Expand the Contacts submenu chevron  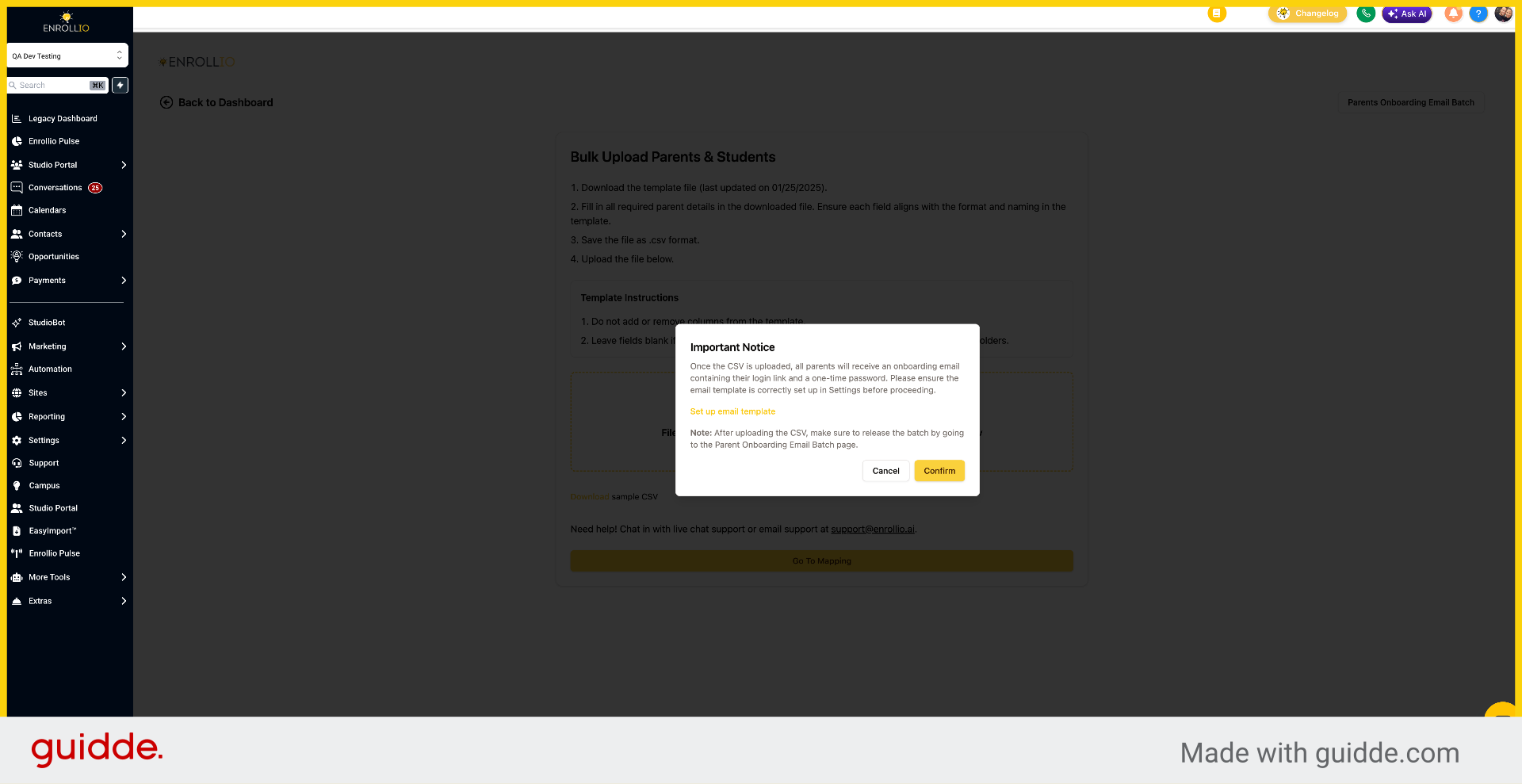click(x=124, y=234)
